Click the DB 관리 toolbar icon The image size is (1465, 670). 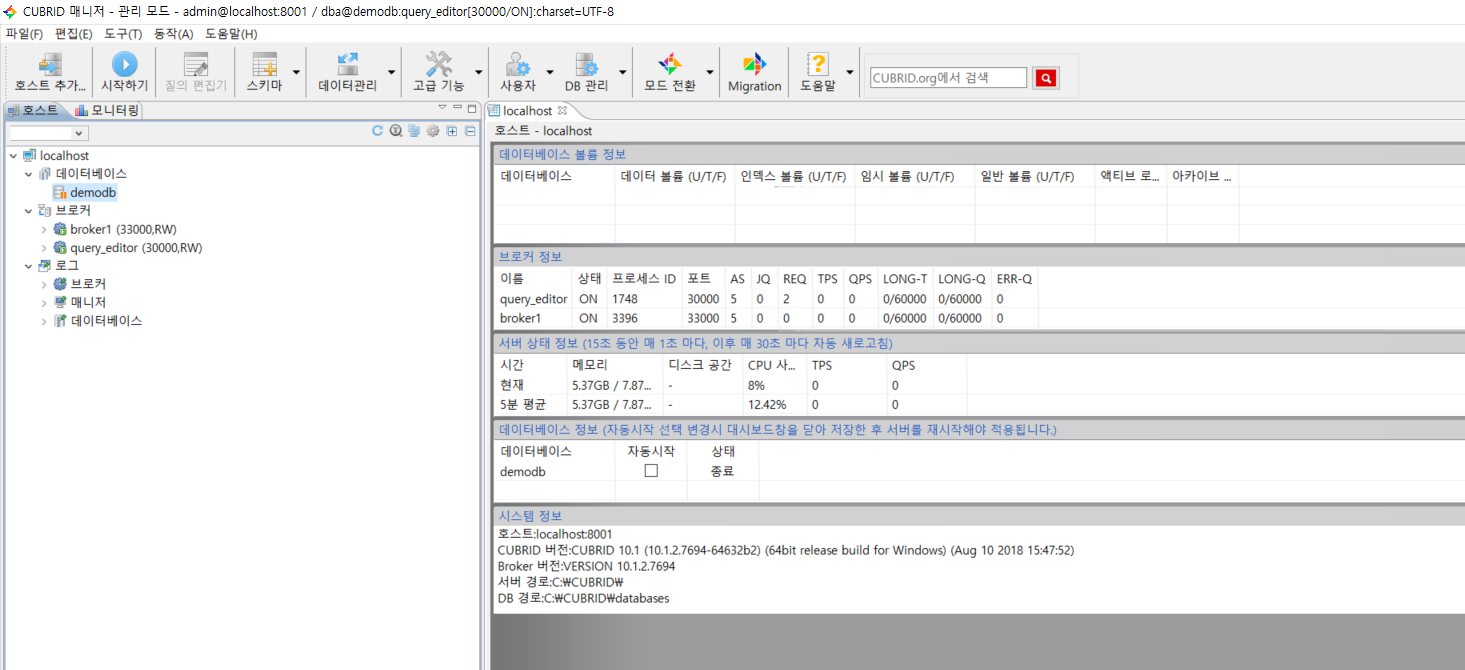pyautogui.click(x=586, y=65)
